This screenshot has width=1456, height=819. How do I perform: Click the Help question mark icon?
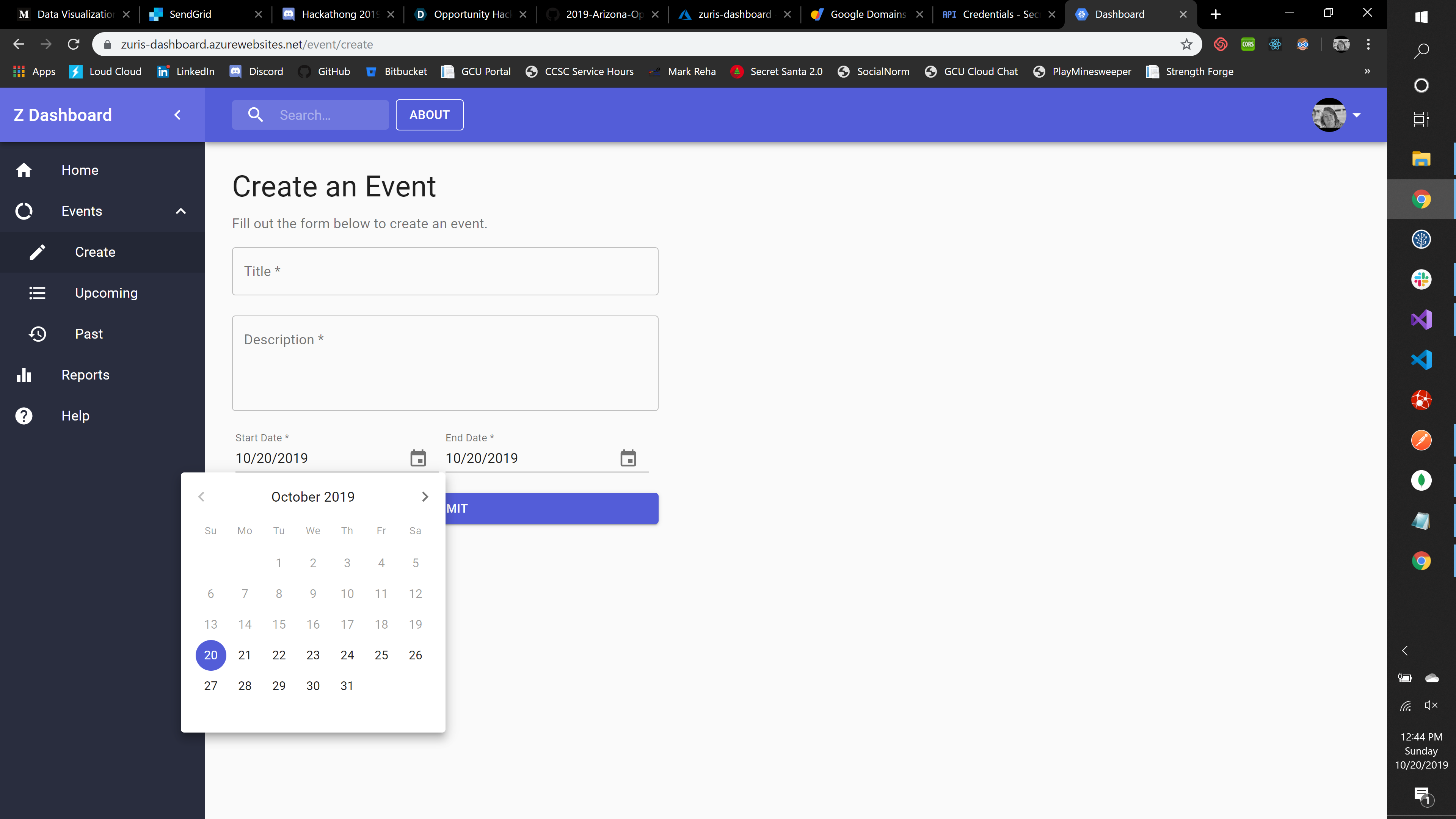coord(24,416)
